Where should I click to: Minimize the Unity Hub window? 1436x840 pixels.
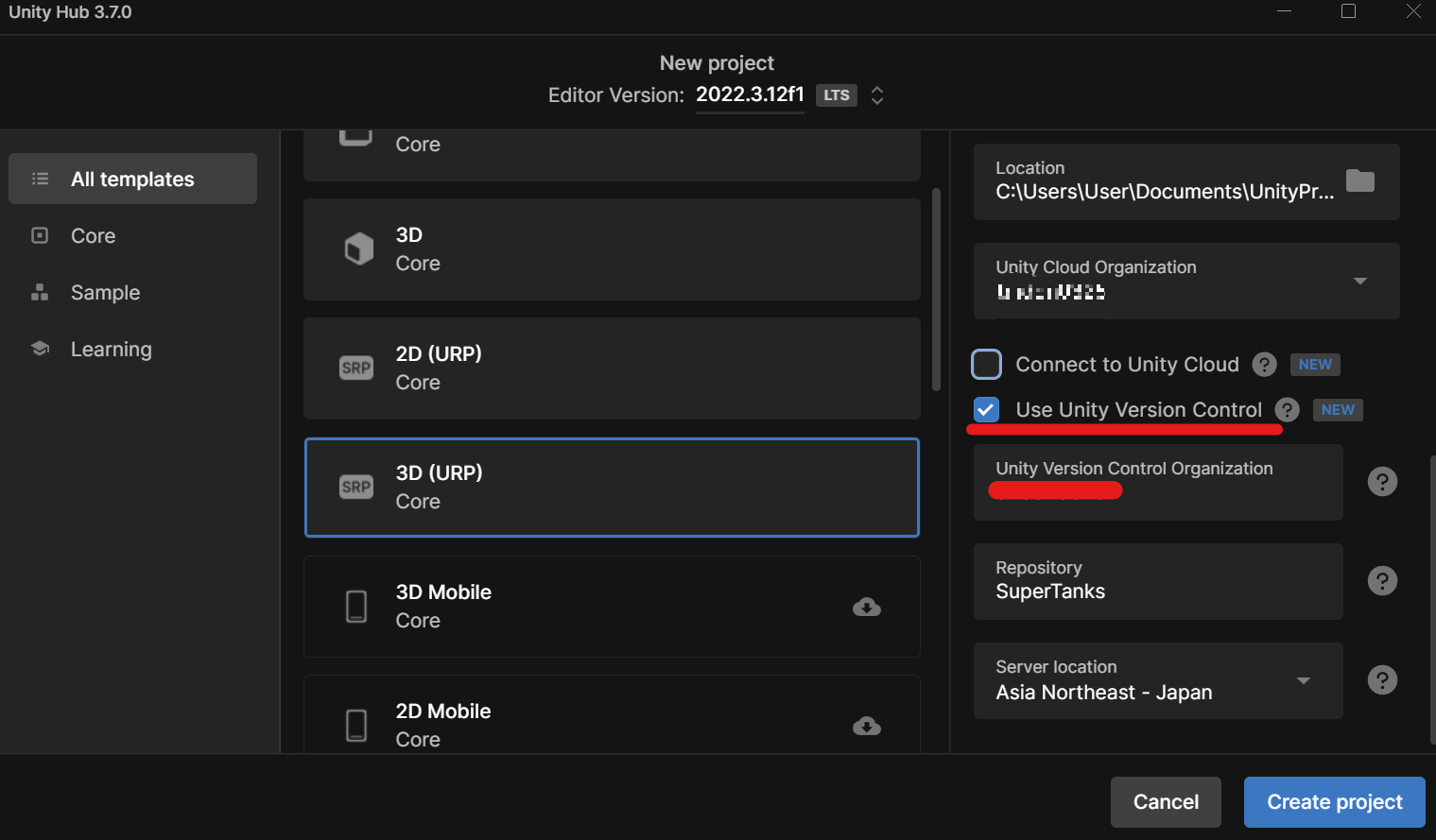click(1284, 11)
